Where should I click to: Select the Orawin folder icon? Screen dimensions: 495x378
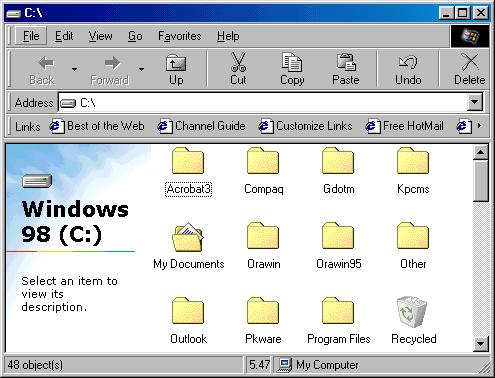click(x=263, y=236)
